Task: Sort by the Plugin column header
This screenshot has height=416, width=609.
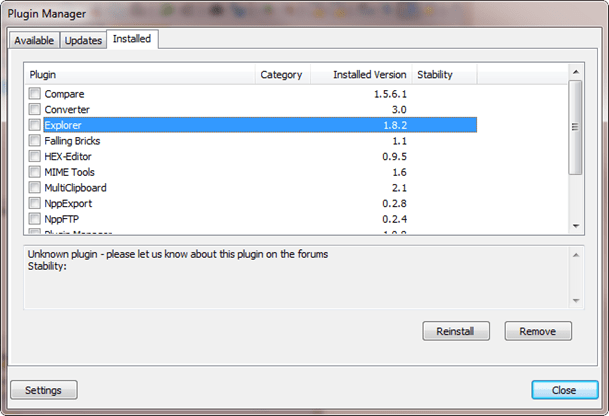Action: (x=140, y=74)
